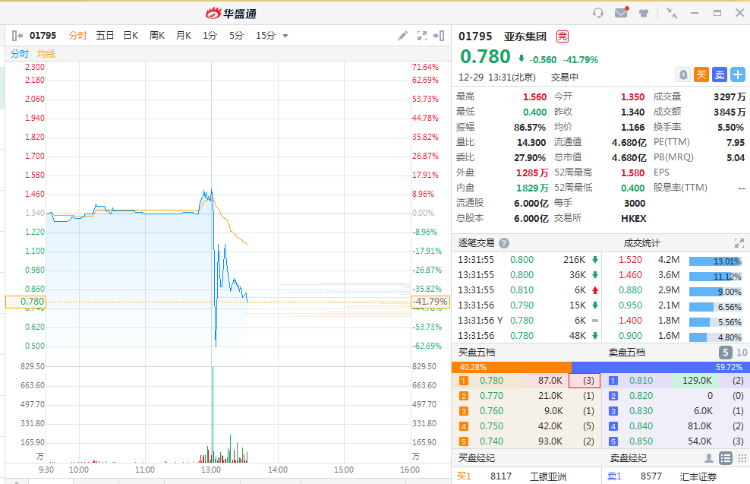Click the 01795 code in chart toolbar
The image size is (750, 484).
(x=43, y=35)
